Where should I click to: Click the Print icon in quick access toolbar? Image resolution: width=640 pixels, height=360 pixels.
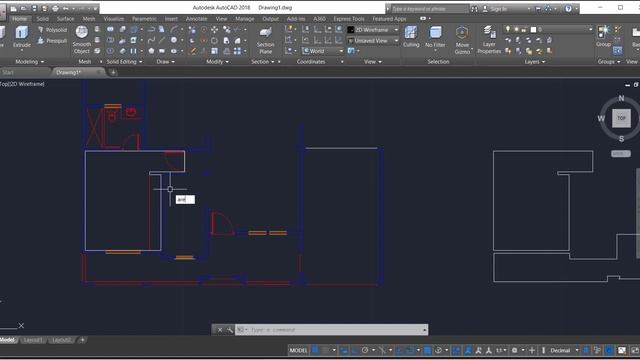(55, 8)
